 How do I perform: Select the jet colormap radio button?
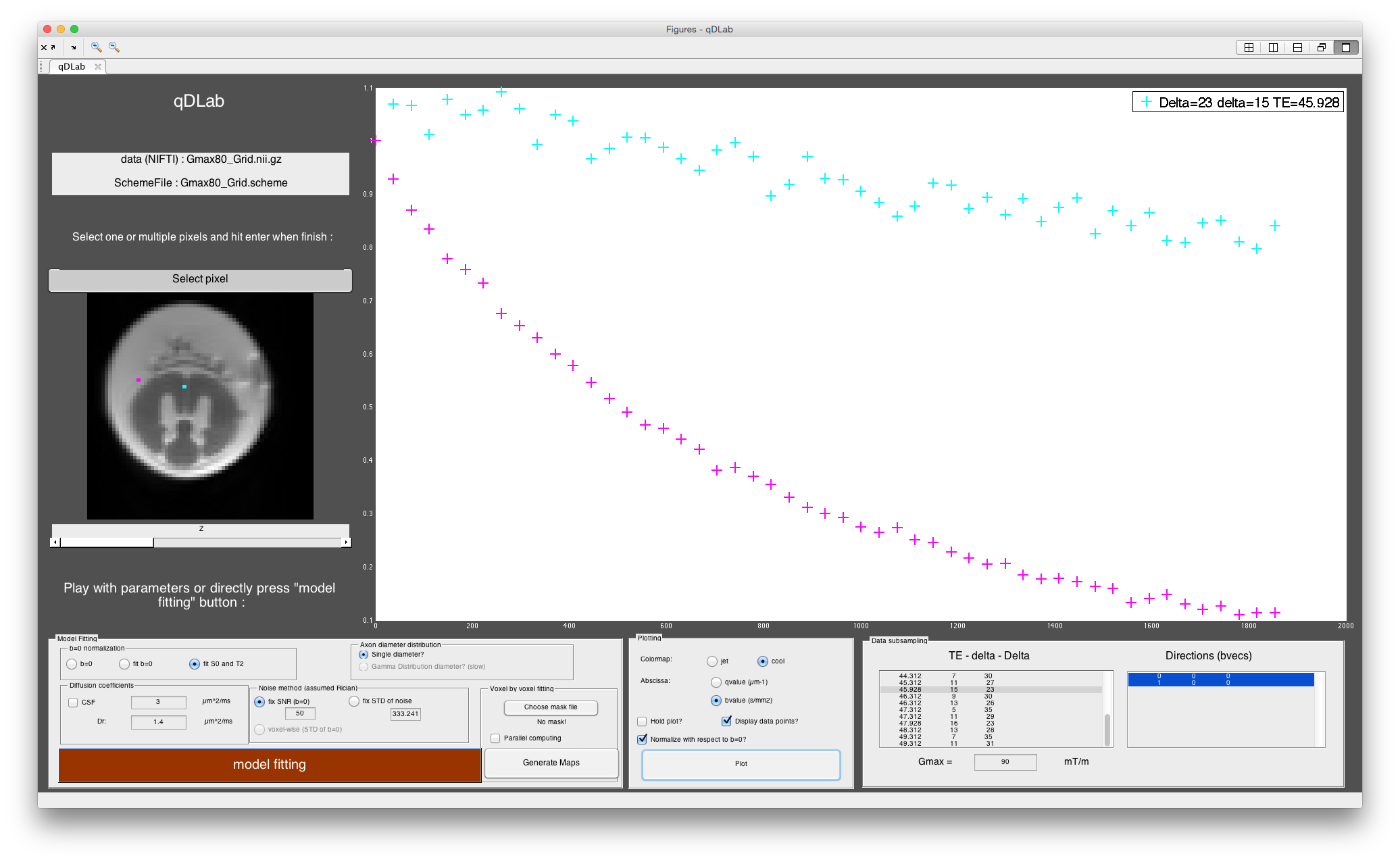[x=712, y=661]
